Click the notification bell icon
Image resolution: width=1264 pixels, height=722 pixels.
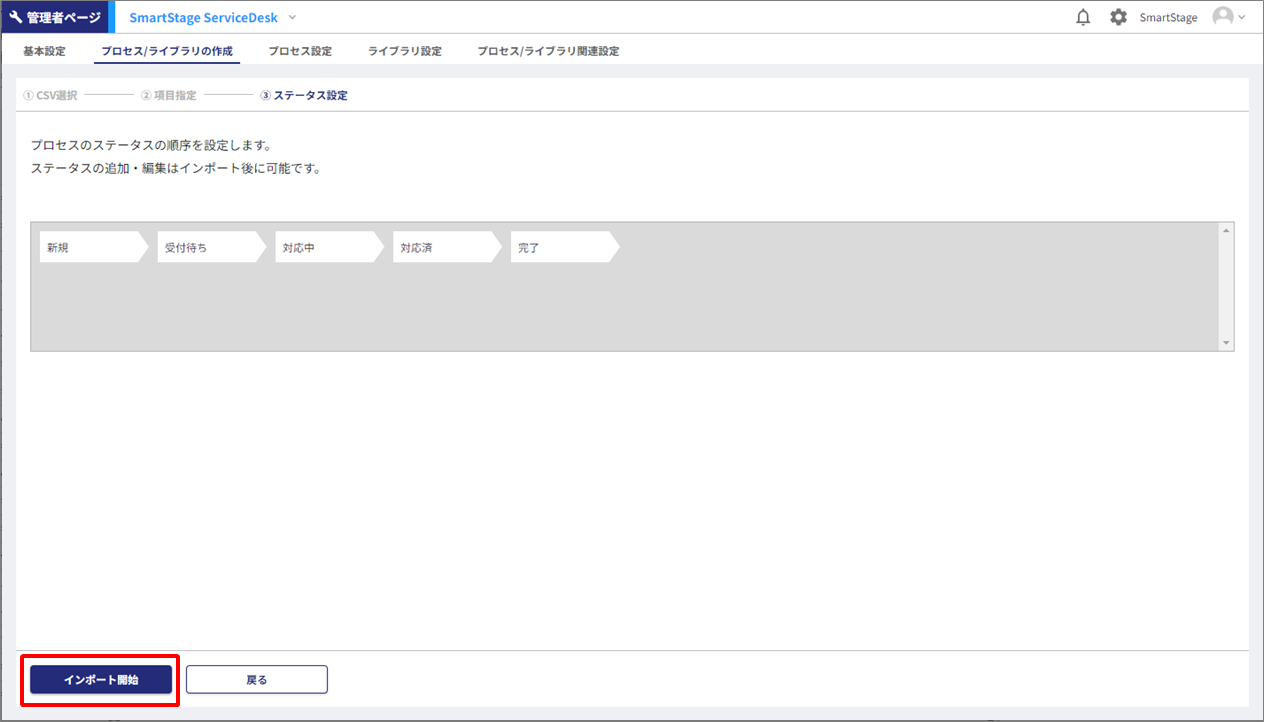[1083, 17]
